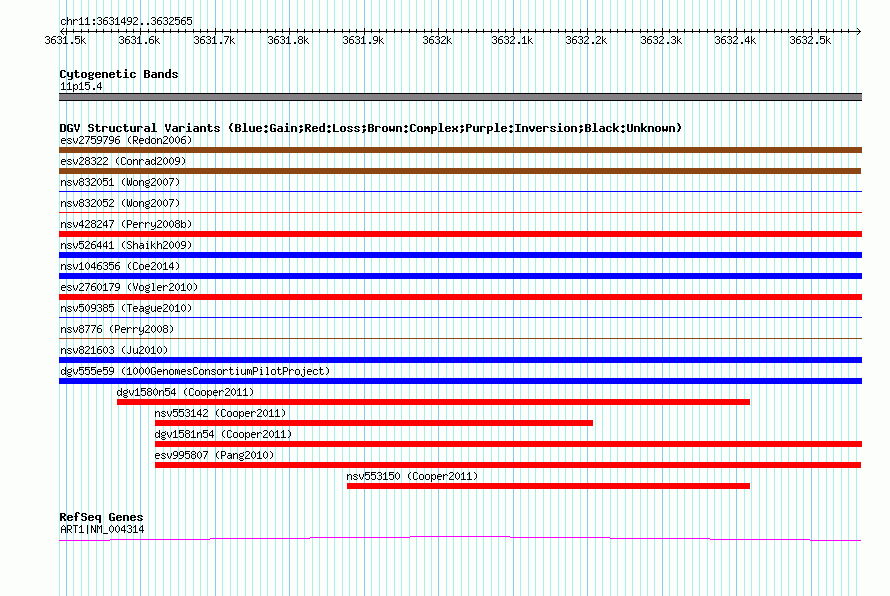Click the 3632.5k ruler tick label
Image resolution: width=890 pixels, height=596 pixels.
click(x=810, y=40)
